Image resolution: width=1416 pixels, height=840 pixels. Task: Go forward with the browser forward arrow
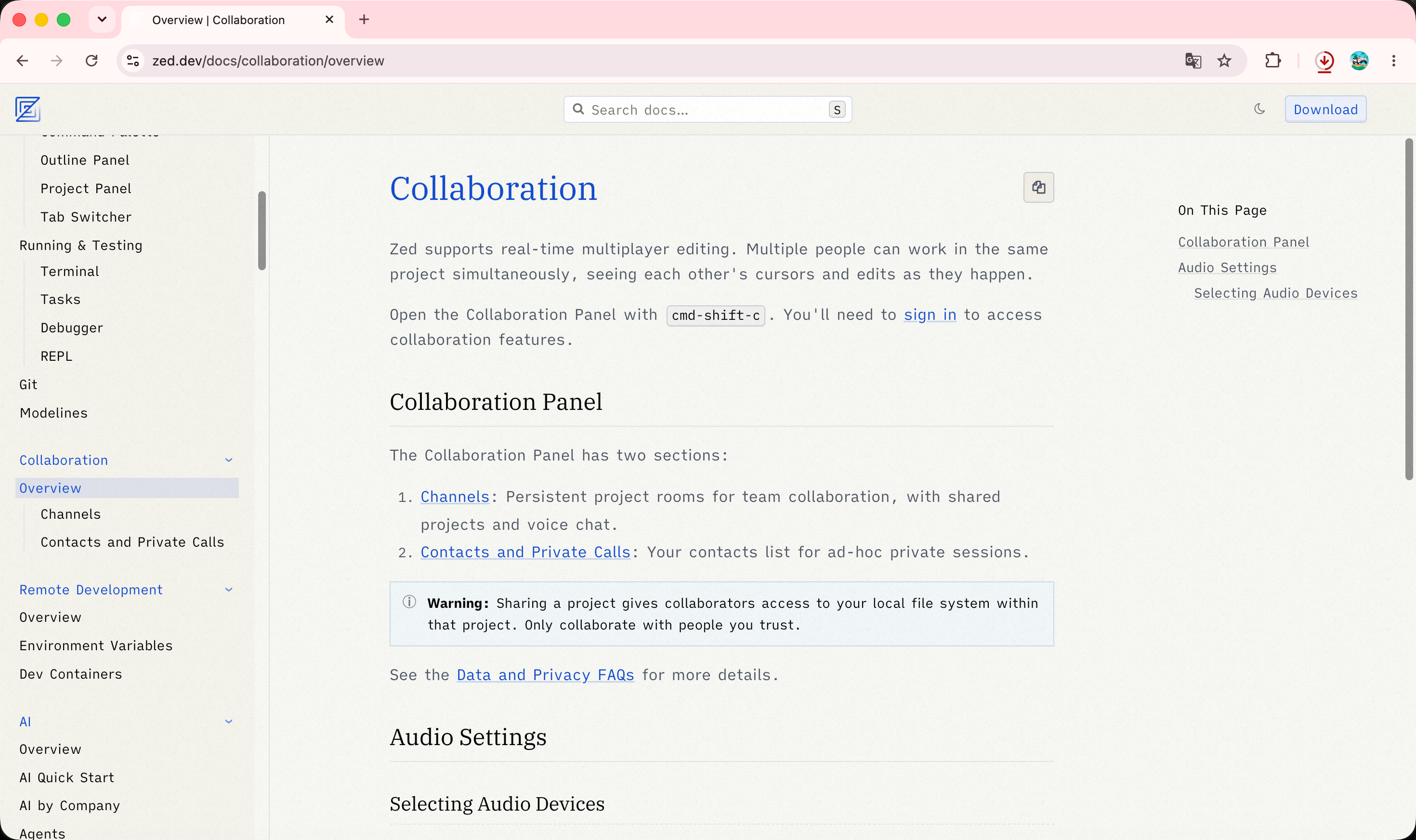click(x=57, y=61)
